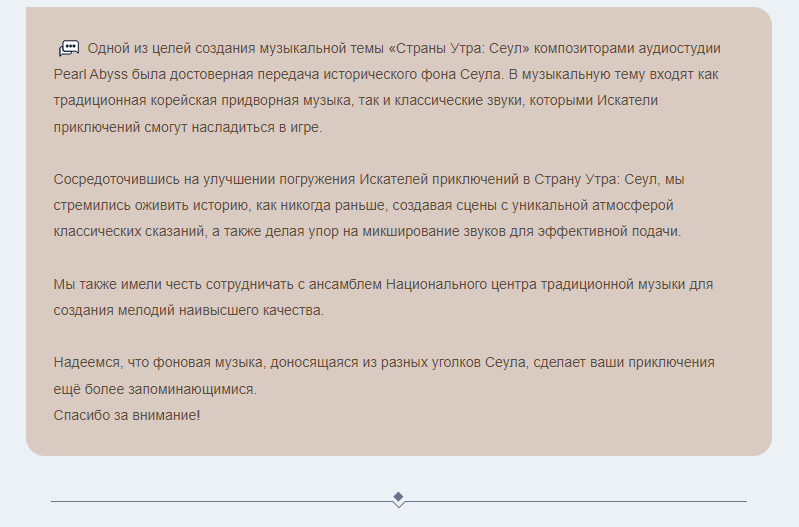Screen dimensions: 799x527
Task: Click the words "Pearl Abyss"
Action: (x=91, y=74)
